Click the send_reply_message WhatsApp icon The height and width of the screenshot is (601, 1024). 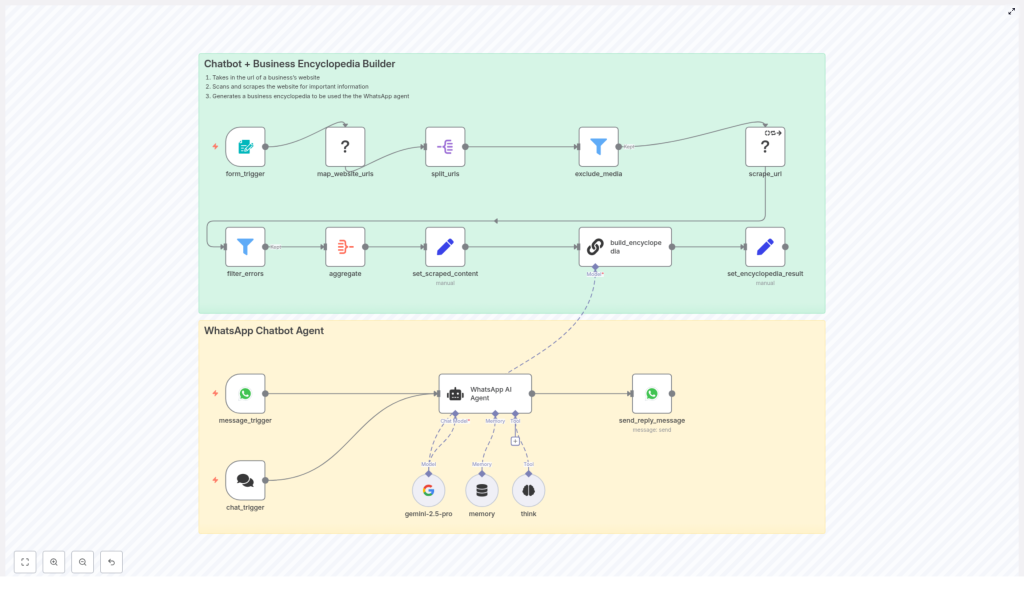coord(652,393)
